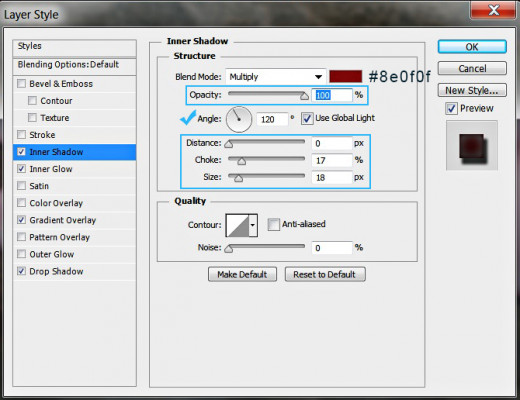This screenshot has height=400, width=520.
Task: Click the Size value input field
Action: pyautogui.click(x=332, y=177)
